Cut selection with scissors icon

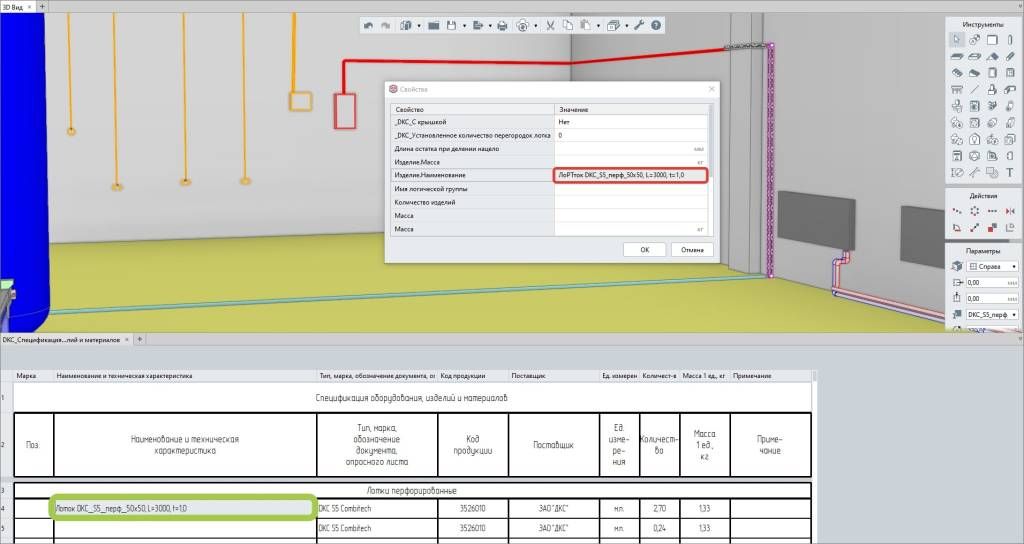click(550, 25)
